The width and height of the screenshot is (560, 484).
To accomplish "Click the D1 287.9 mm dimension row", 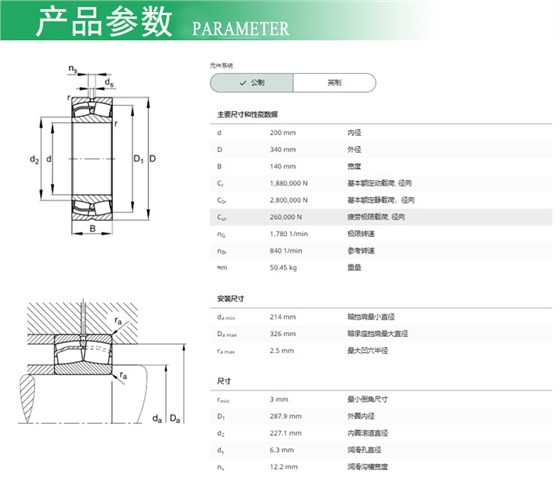I will pos(381,416).
